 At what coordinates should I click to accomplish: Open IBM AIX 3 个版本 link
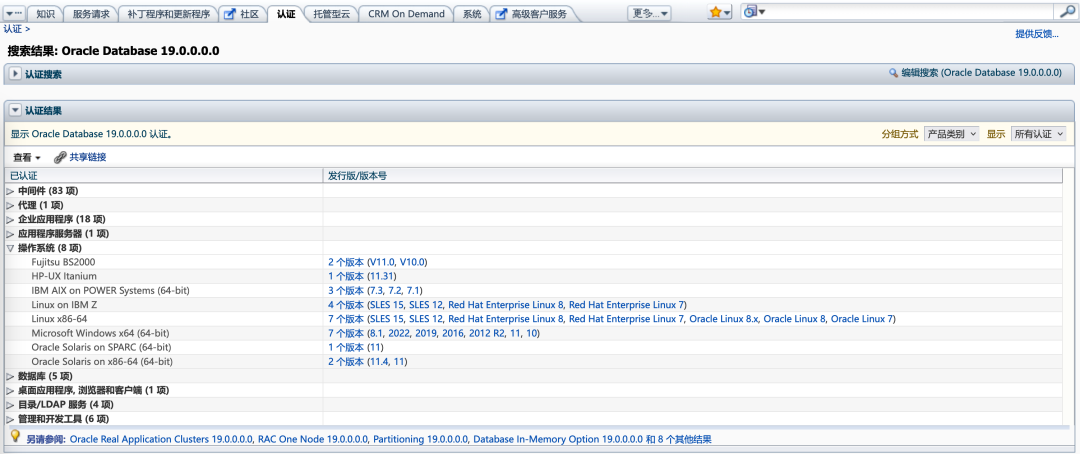(x=346, y=291)
